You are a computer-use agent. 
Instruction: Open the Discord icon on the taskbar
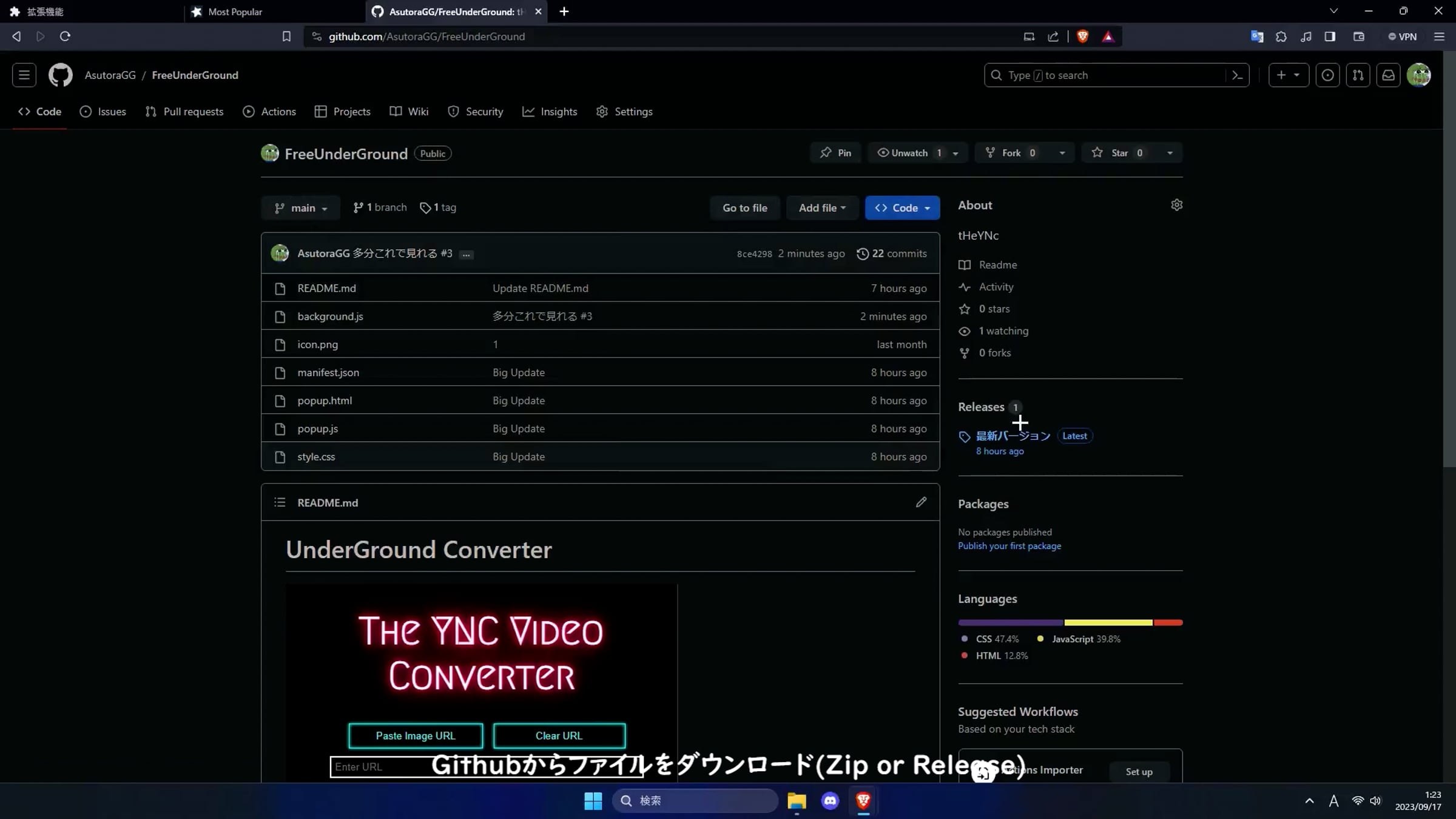[x=829, y=801]
